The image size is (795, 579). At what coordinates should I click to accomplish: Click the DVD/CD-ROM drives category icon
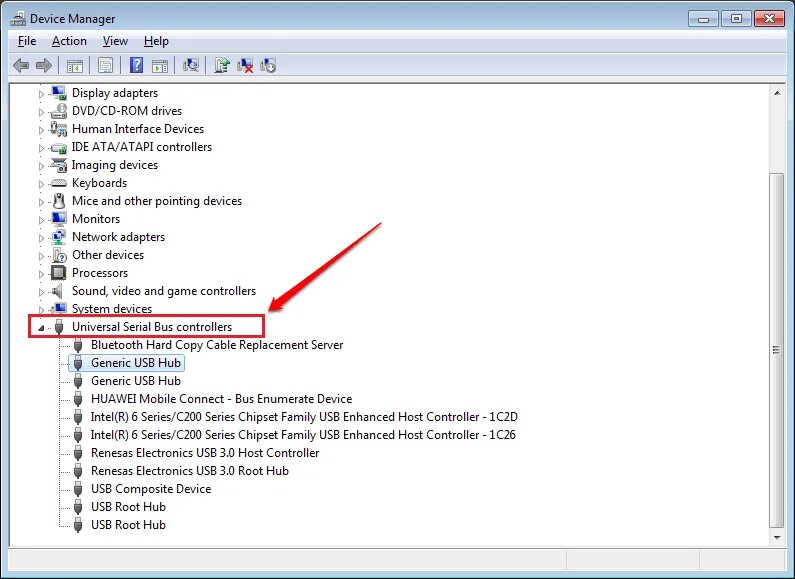pos(59,111)
